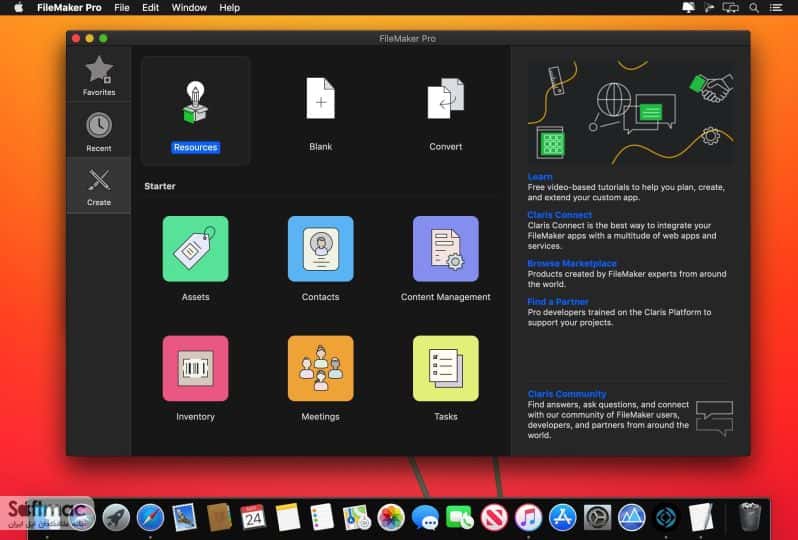The image size is (798, 540).
Task: Open the File menu
Action: click(122, 8)
